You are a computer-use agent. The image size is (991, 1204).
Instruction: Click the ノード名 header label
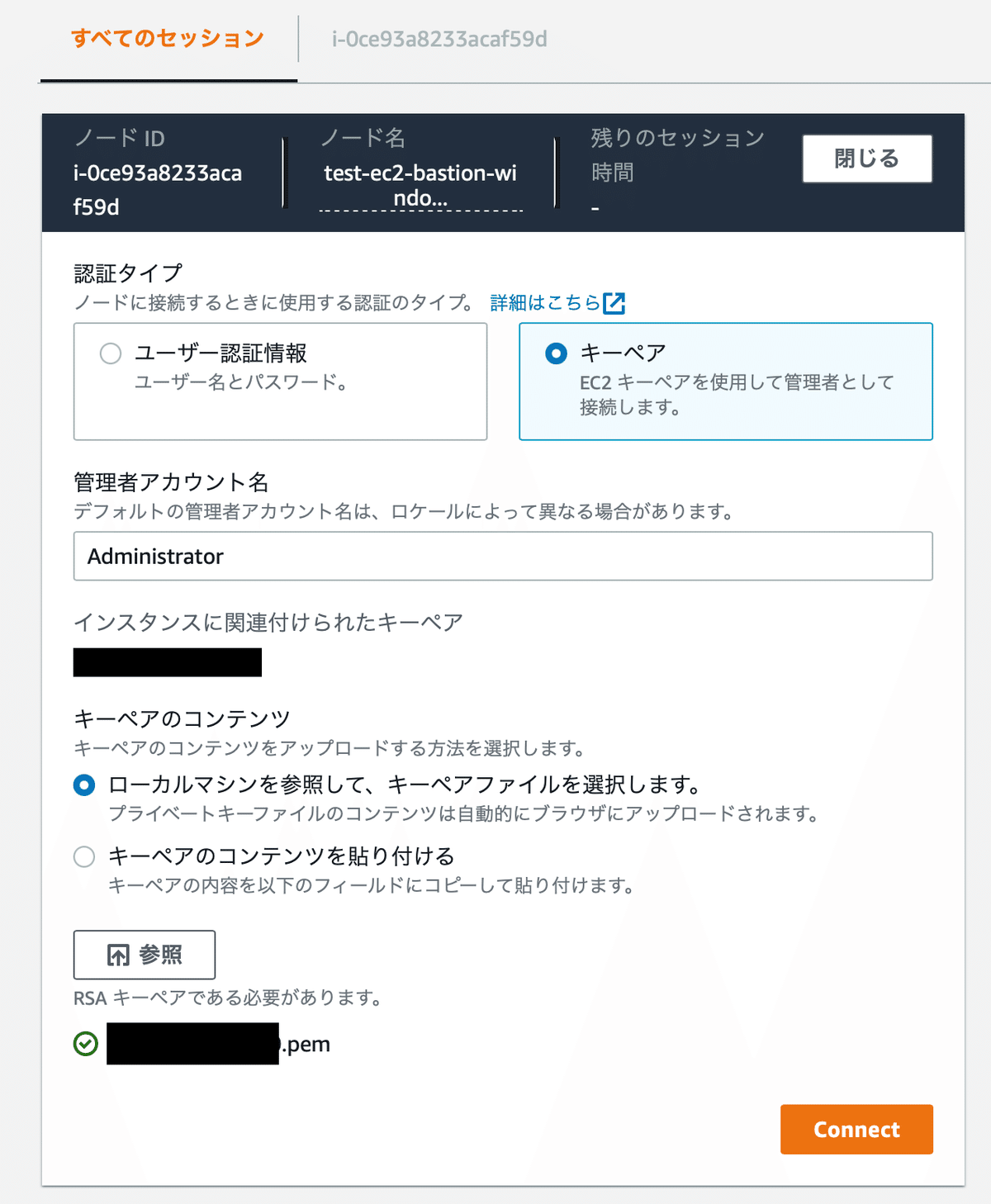(363, 137)
